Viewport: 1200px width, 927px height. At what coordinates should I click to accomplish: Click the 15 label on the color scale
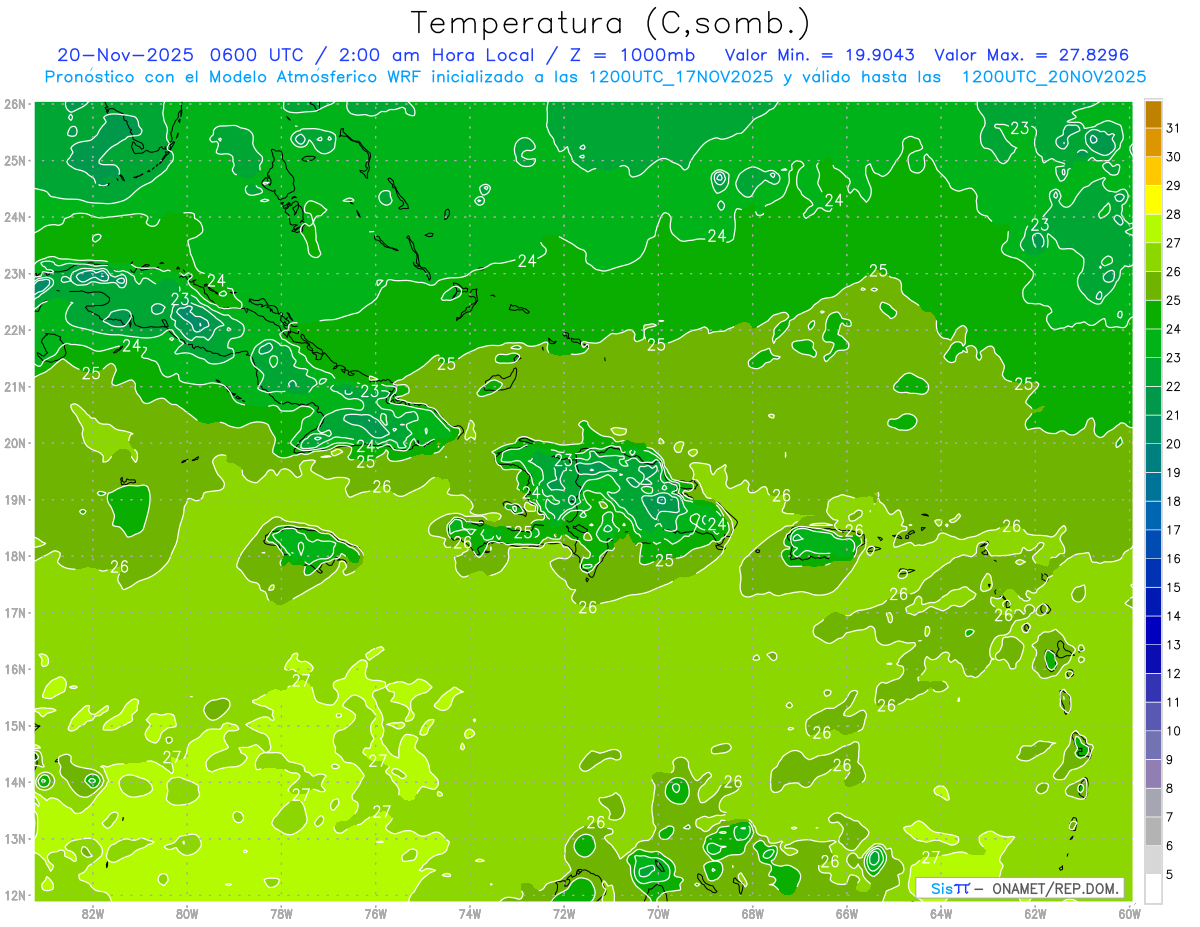[x=1174, y=587]
